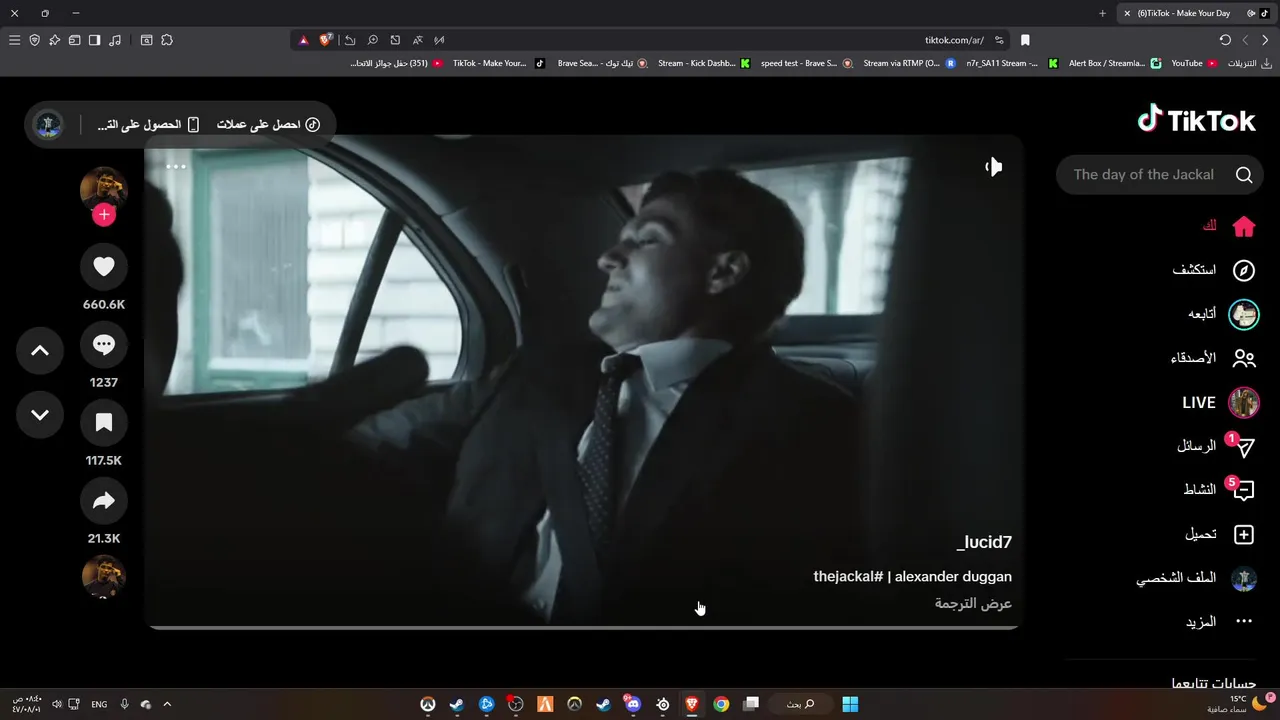This screenshot has width=1280, height=720.
Task: Reload the page
Action: (x=1225, y=40)
